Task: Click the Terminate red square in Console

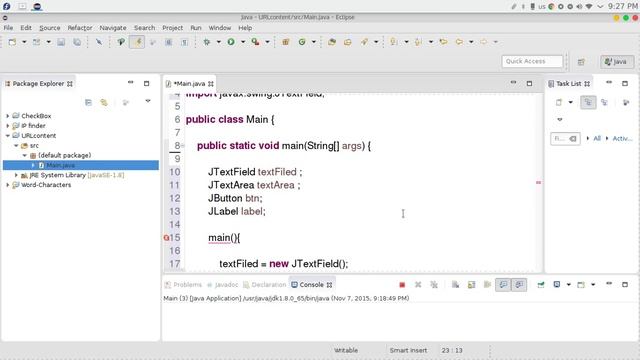Action: 402,285
